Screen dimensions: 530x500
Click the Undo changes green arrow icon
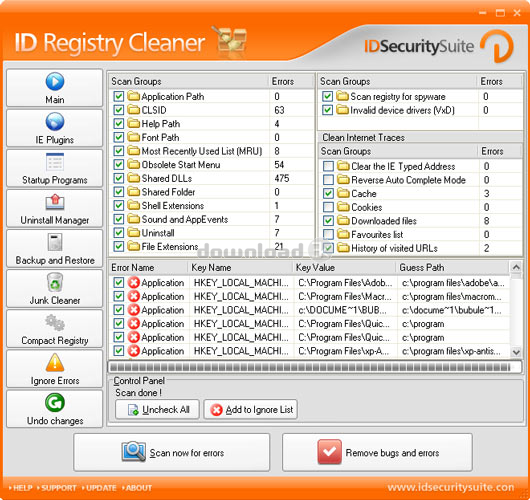55,403
